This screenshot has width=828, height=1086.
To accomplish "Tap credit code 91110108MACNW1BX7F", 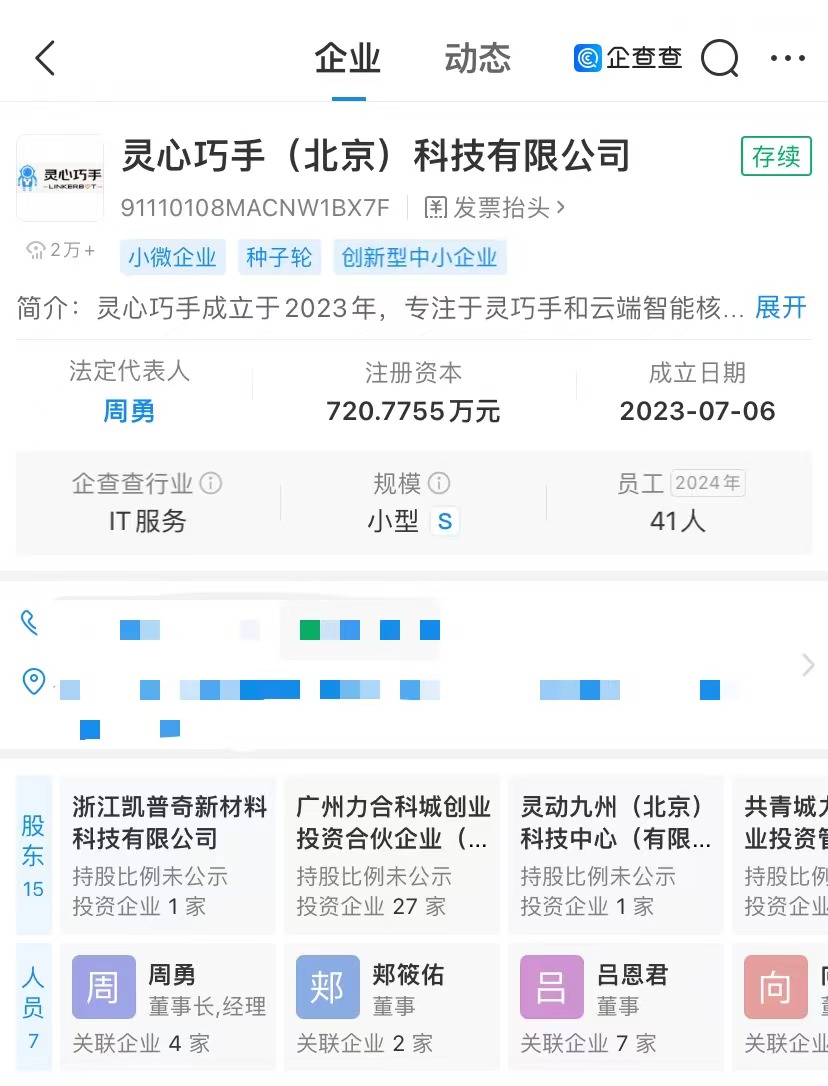I will click(255, 207).
